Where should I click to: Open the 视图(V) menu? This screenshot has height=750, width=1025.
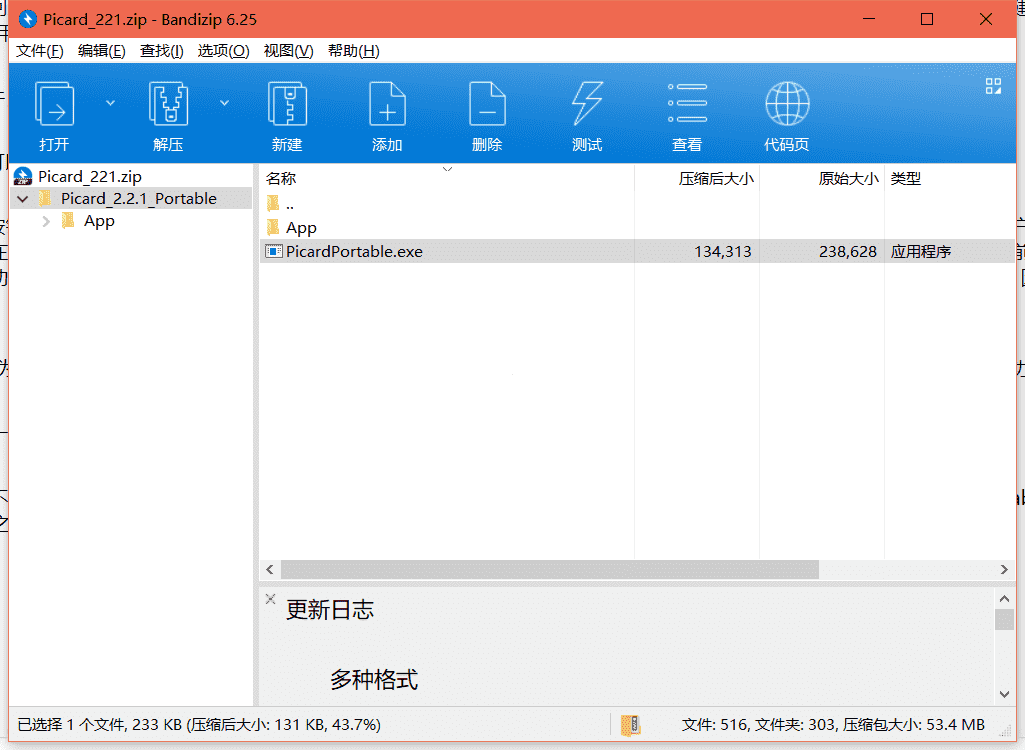[x=288, y=51]
